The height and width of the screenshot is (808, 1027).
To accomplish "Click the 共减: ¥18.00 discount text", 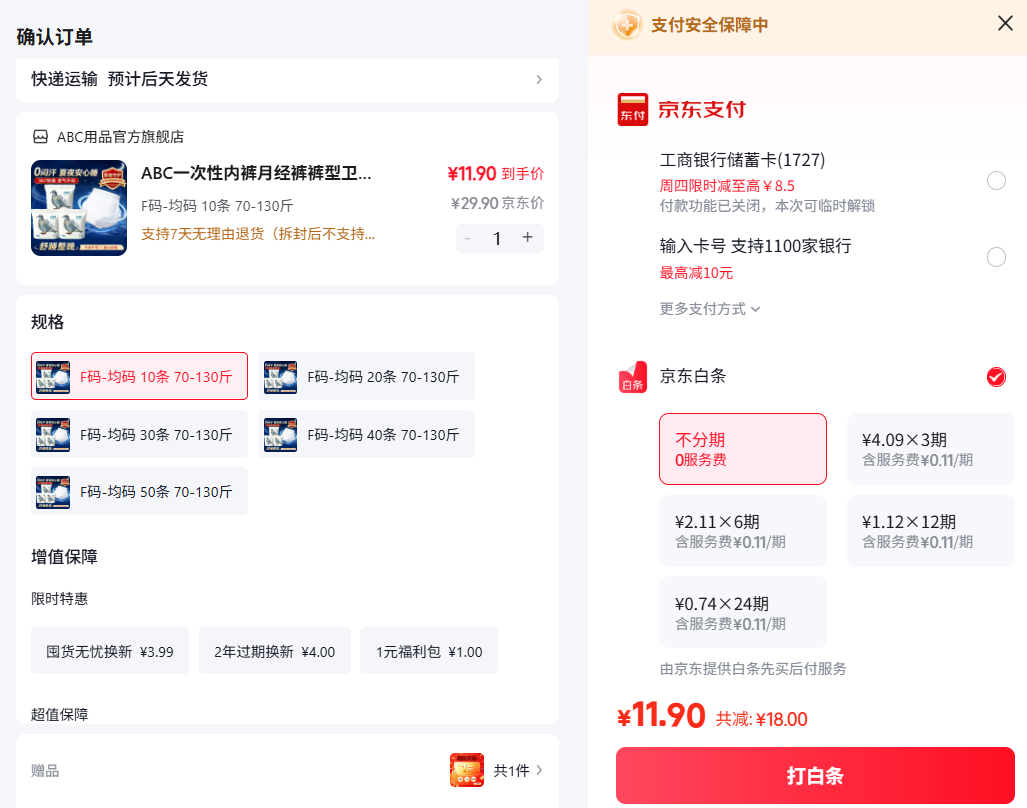I will click(x=761, y=719).
